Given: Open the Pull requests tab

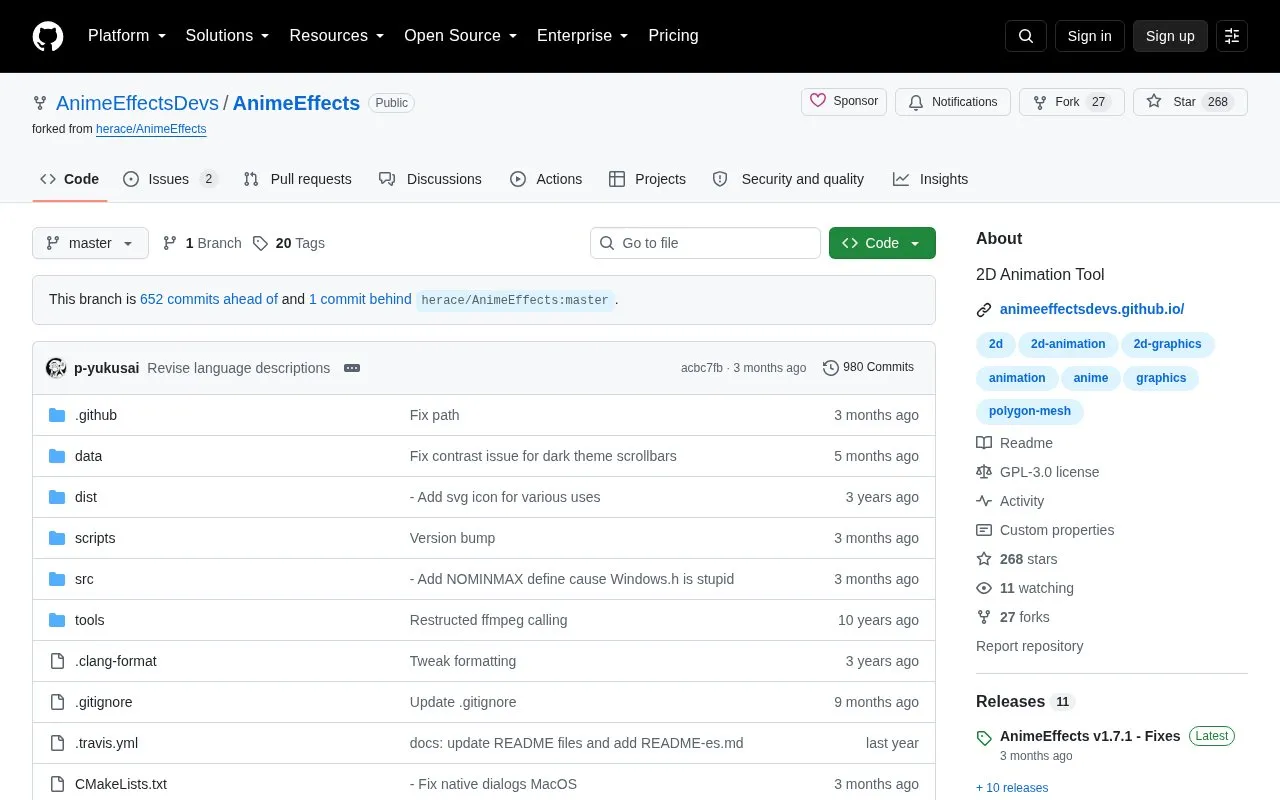Looking at the screenshot, I should coord(298,179).
